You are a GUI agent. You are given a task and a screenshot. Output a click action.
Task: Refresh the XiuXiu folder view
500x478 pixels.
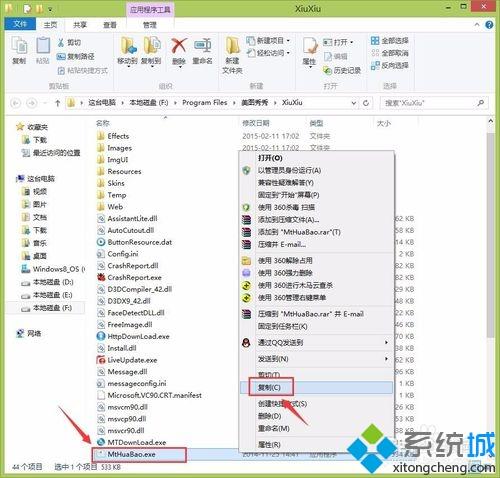(x=366, y=103)
